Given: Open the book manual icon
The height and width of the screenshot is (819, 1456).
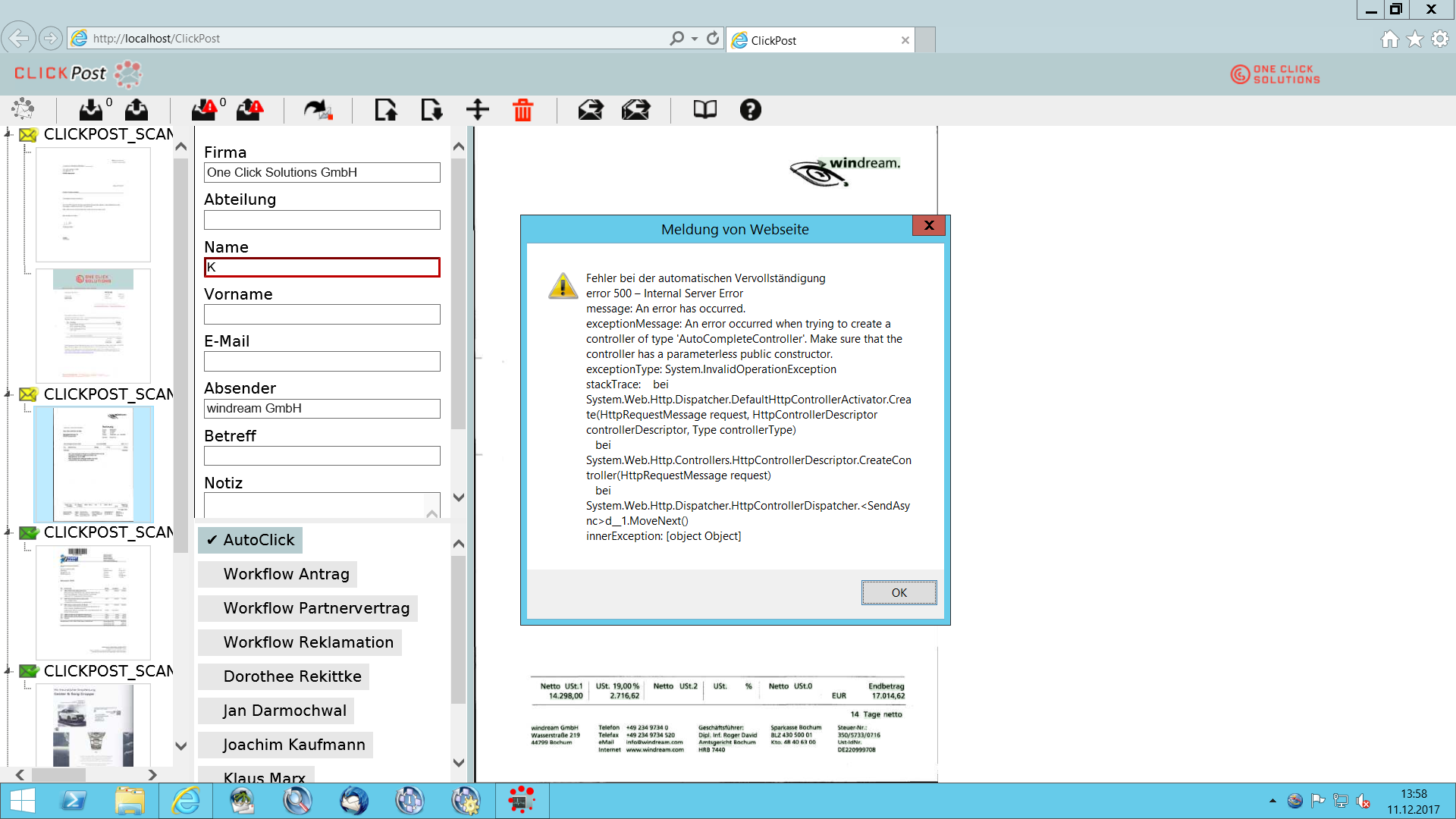Looking at the screenshot, I should click(x=704, y=110).
